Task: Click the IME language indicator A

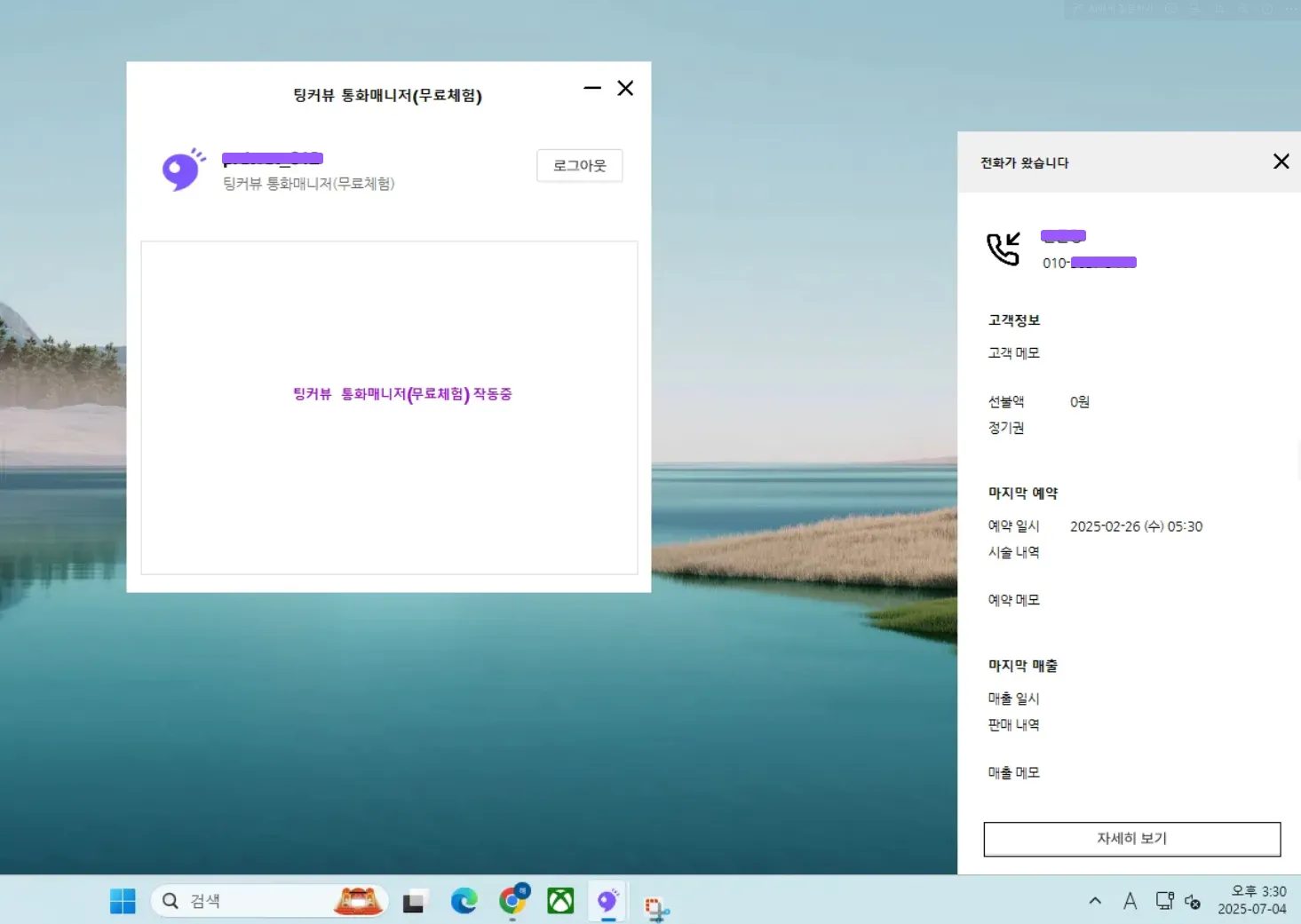Action: (x=1130, y=901)
